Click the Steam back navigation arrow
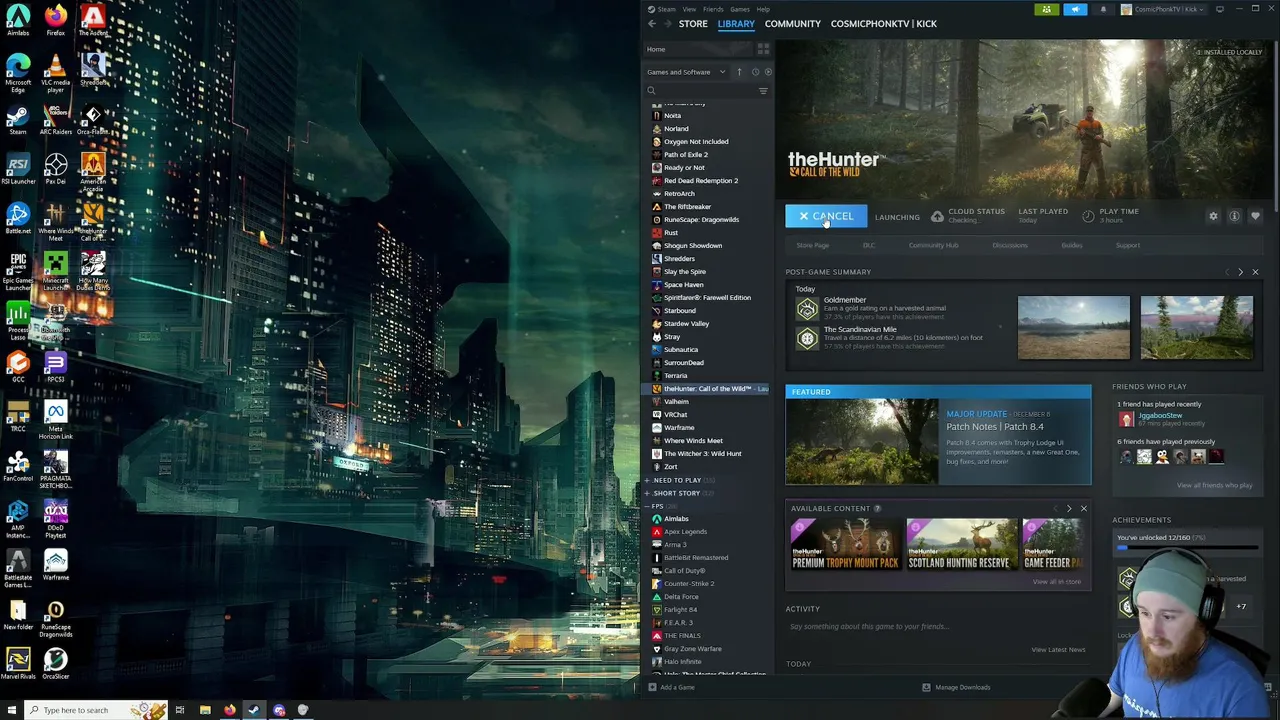Viewport: 1280px width, 720px height. pyautogui.click(x=652, y=24)
